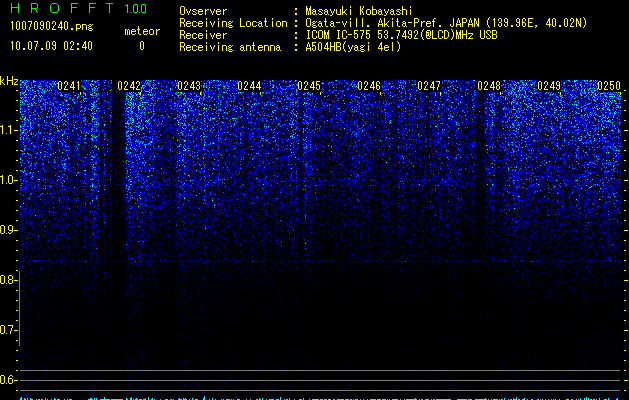
Task: Click time marker 0242
Action: pos(129,86)
